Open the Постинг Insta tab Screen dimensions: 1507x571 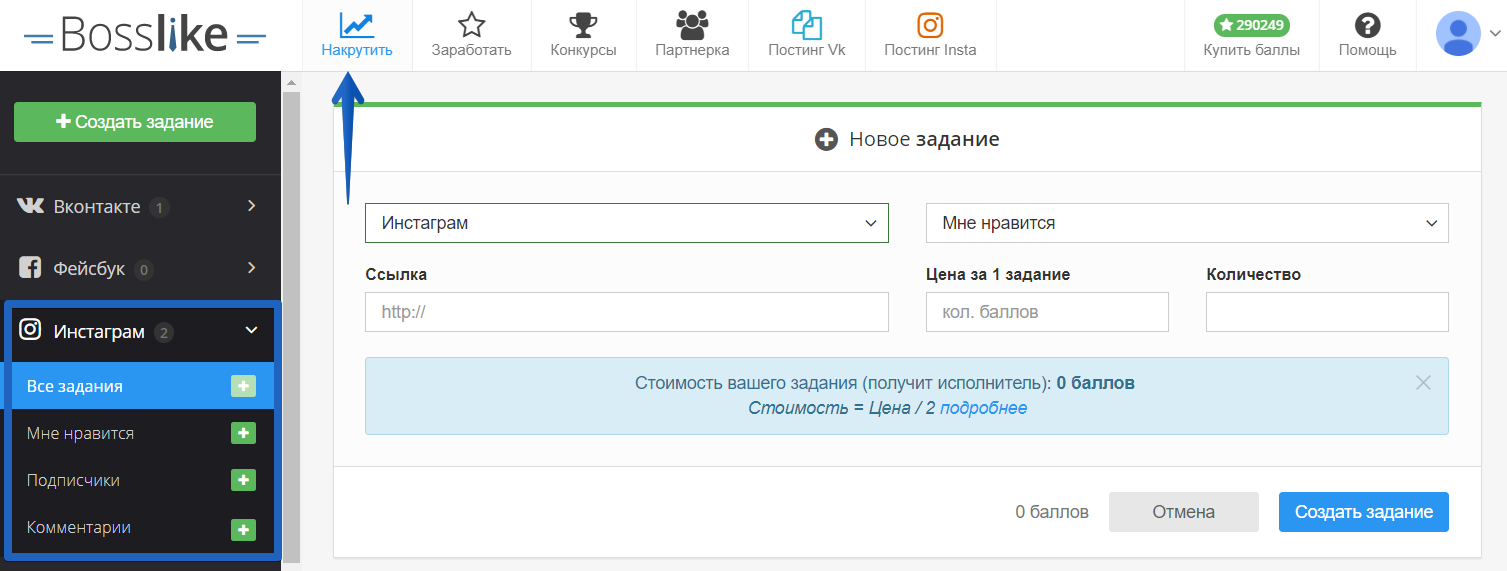tap(930, 36)
